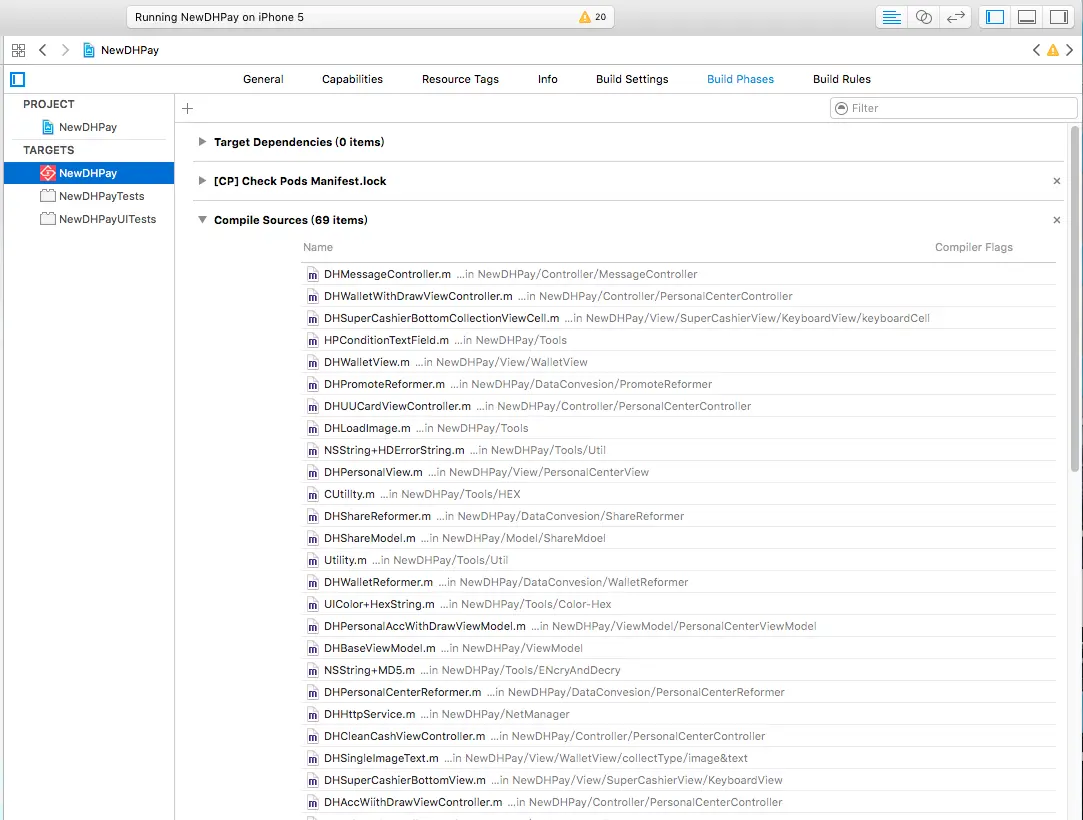The image size is (1083, 820).
Task: Select NewDHPayUITests target
Action: tap(107, 219)
